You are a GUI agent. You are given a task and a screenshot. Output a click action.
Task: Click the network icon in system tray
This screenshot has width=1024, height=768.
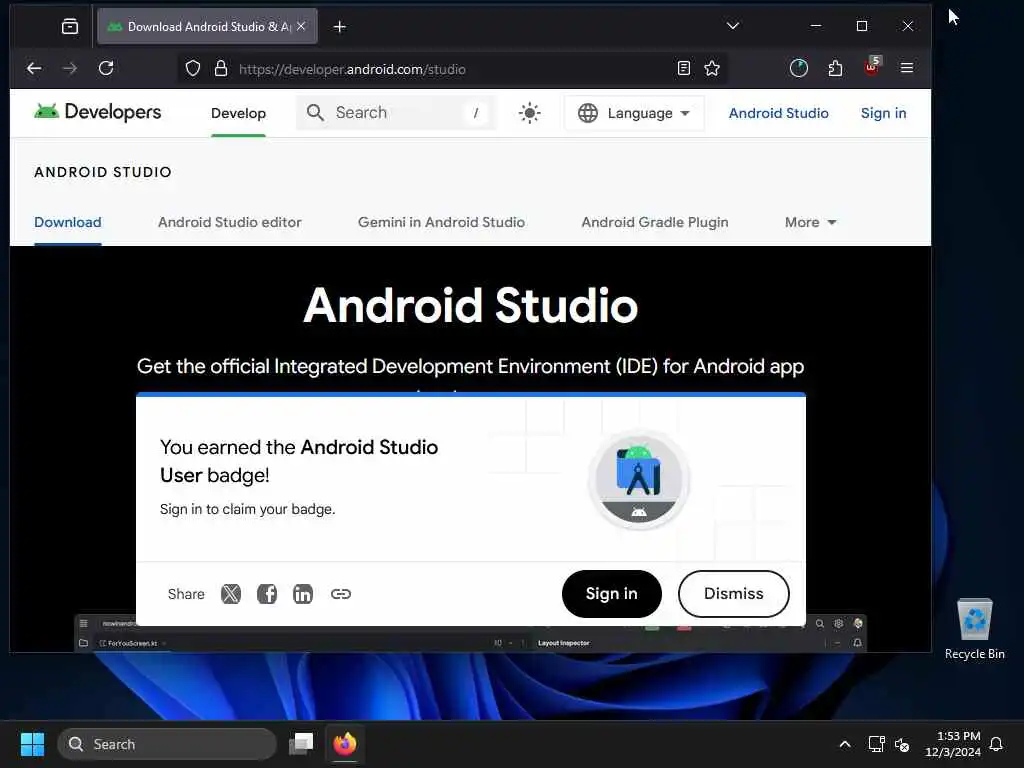tap(876, 744)
